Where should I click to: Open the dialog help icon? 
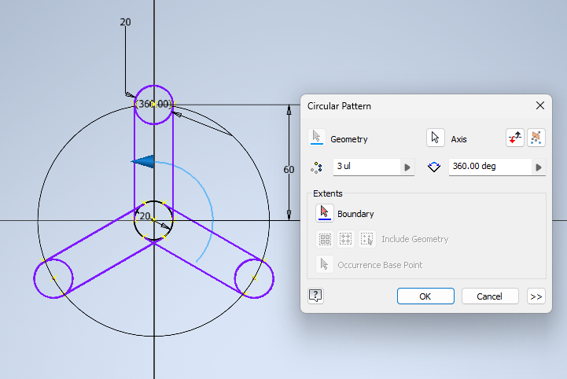point(316,296)
